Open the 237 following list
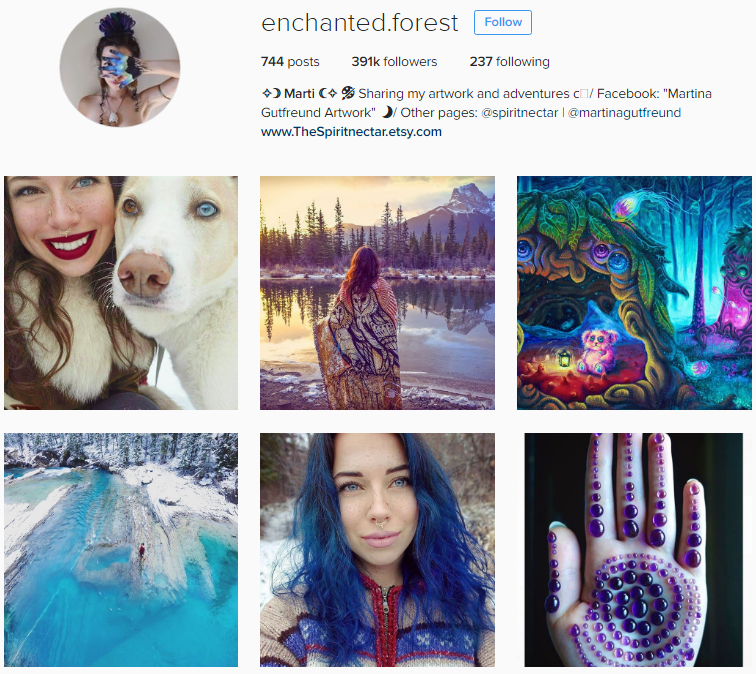The image size is (756, 674). click(510, 62)
